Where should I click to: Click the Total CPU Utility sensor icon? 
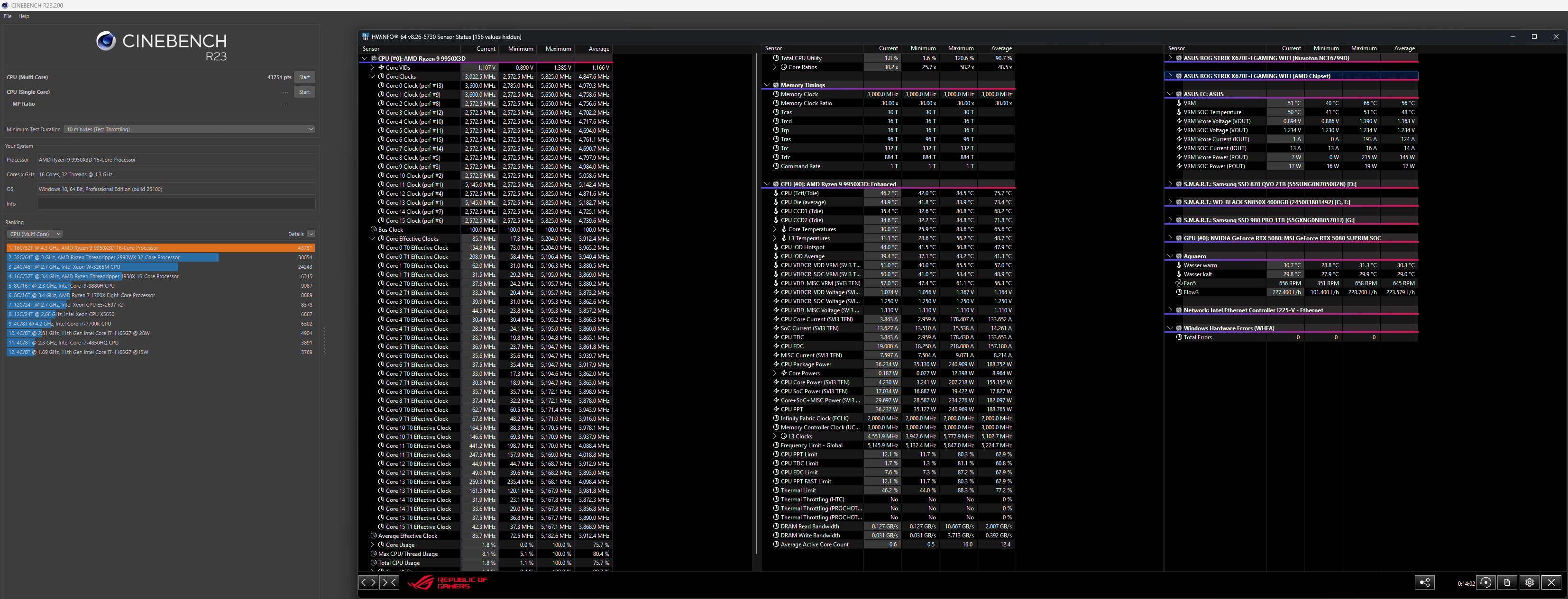(776, 58)
